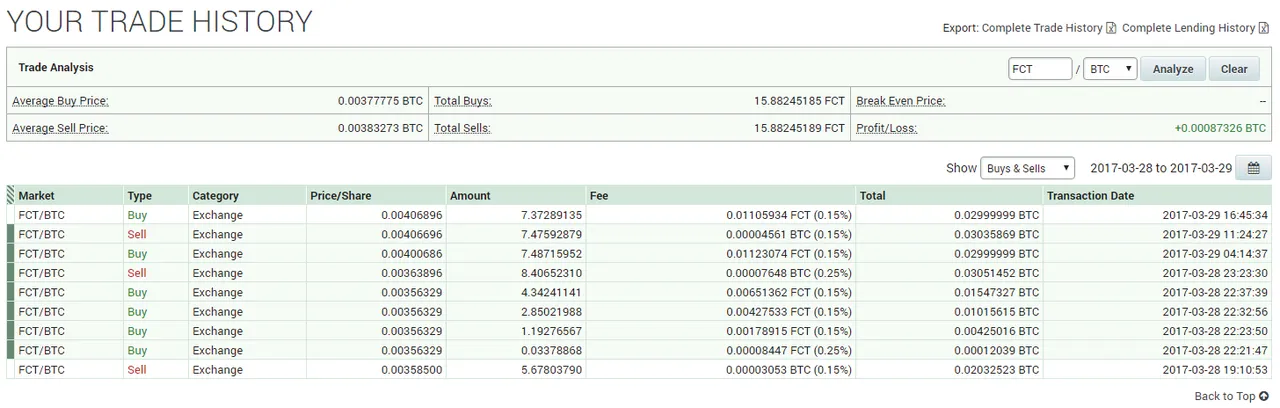Image resolution: width=1280 pixels, height=408 pixels.
Task: Open the BTC market dropdown
Action: 1111,69
